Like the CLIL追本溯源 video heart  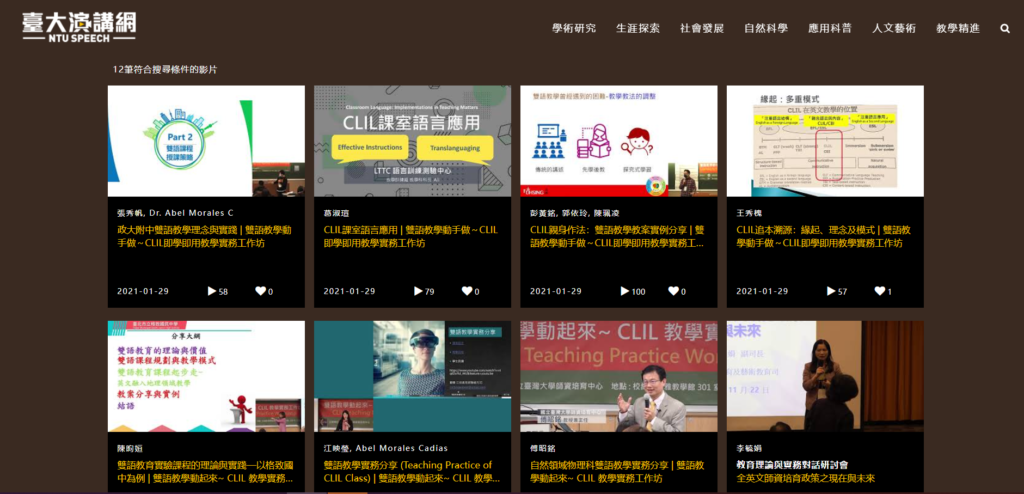coord(879,291)
